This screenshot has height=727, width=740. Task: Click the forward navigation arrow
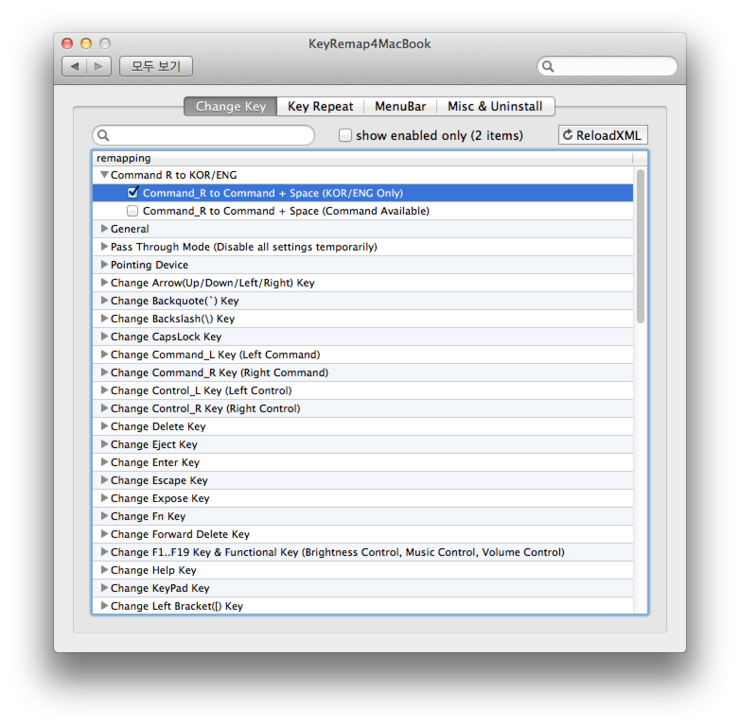coord(99,66)
